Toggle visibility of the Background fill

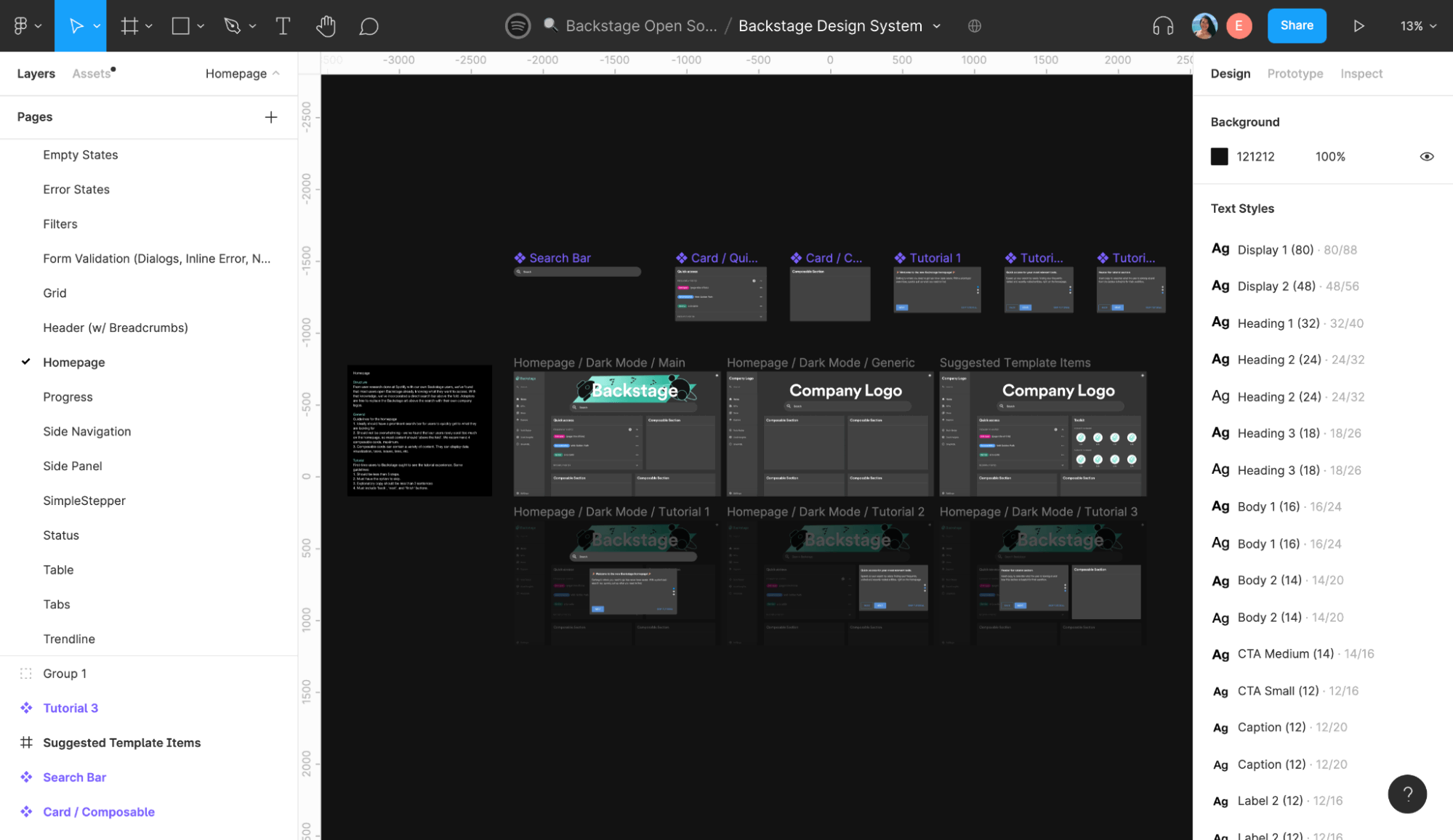pyautogui.click(x=1427, y=156)
